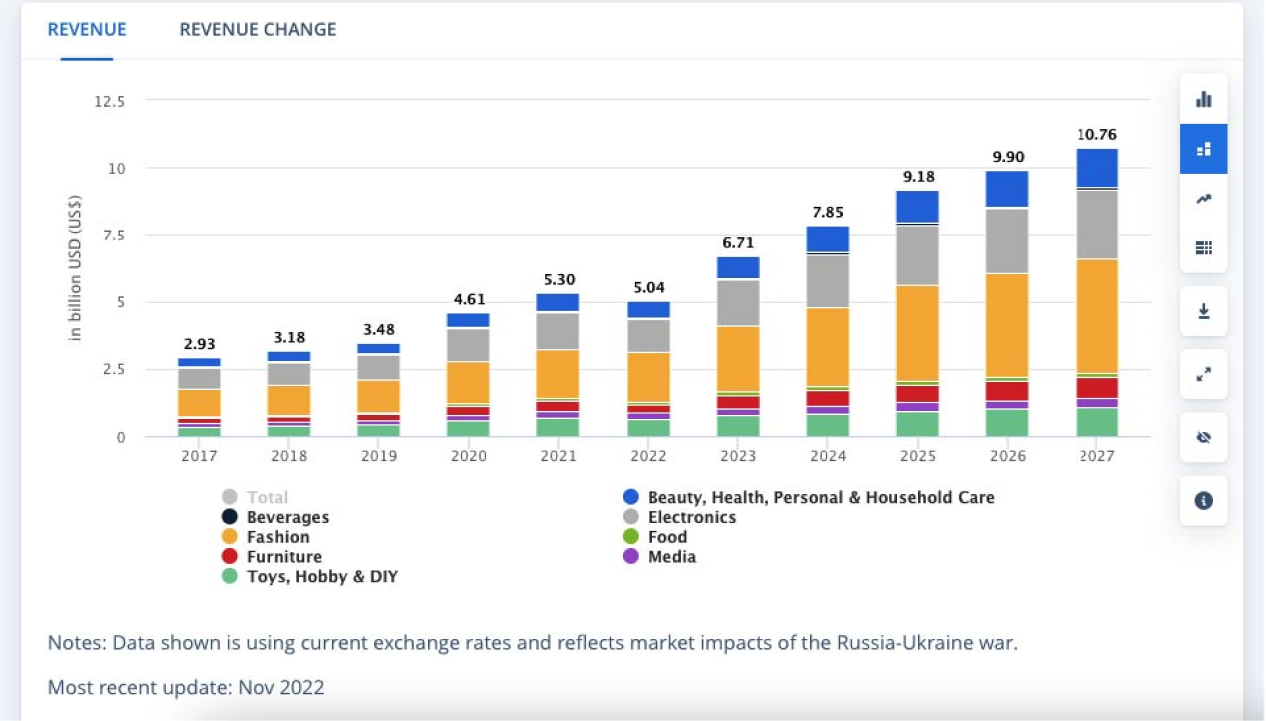Image resolution: width=1266 pixels, height=721 pixels.
Task: Toggle the Furniture legend item
Action: pyautogui.click(x=284, y=557)
